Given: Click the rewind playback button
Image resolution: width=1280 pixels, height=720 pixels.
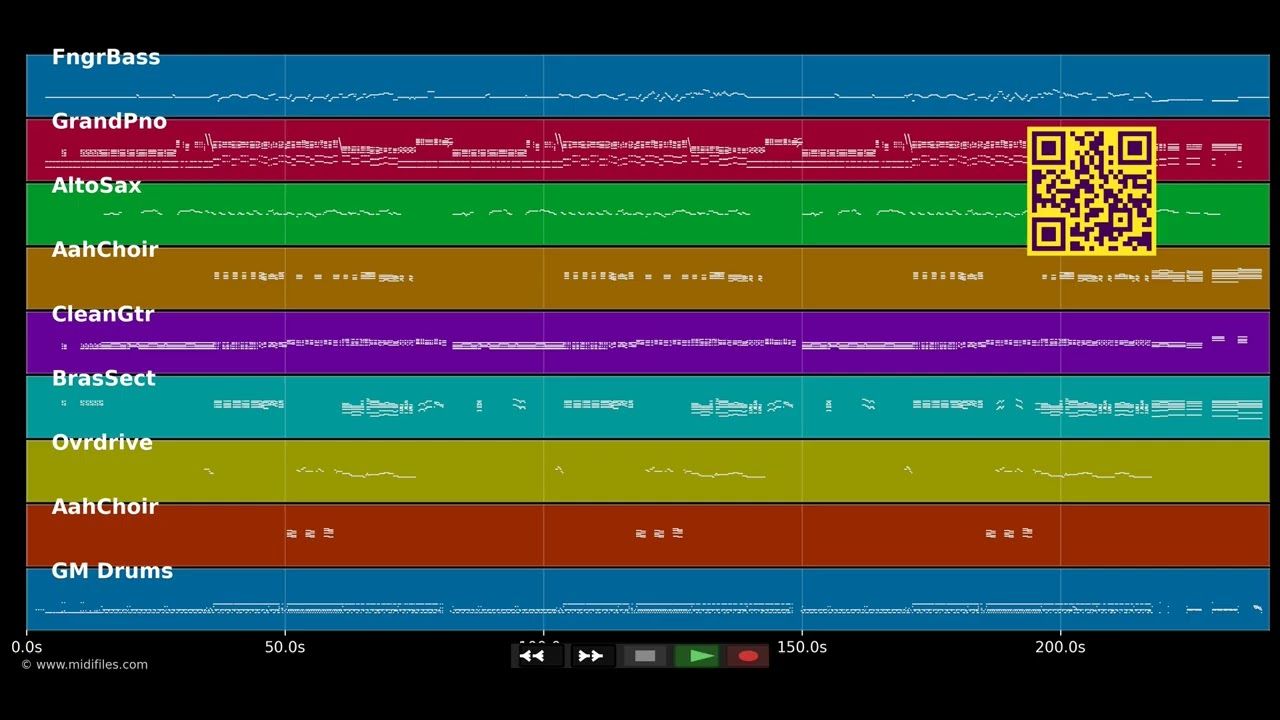Looking at the screenshot, I should point(538,656).
